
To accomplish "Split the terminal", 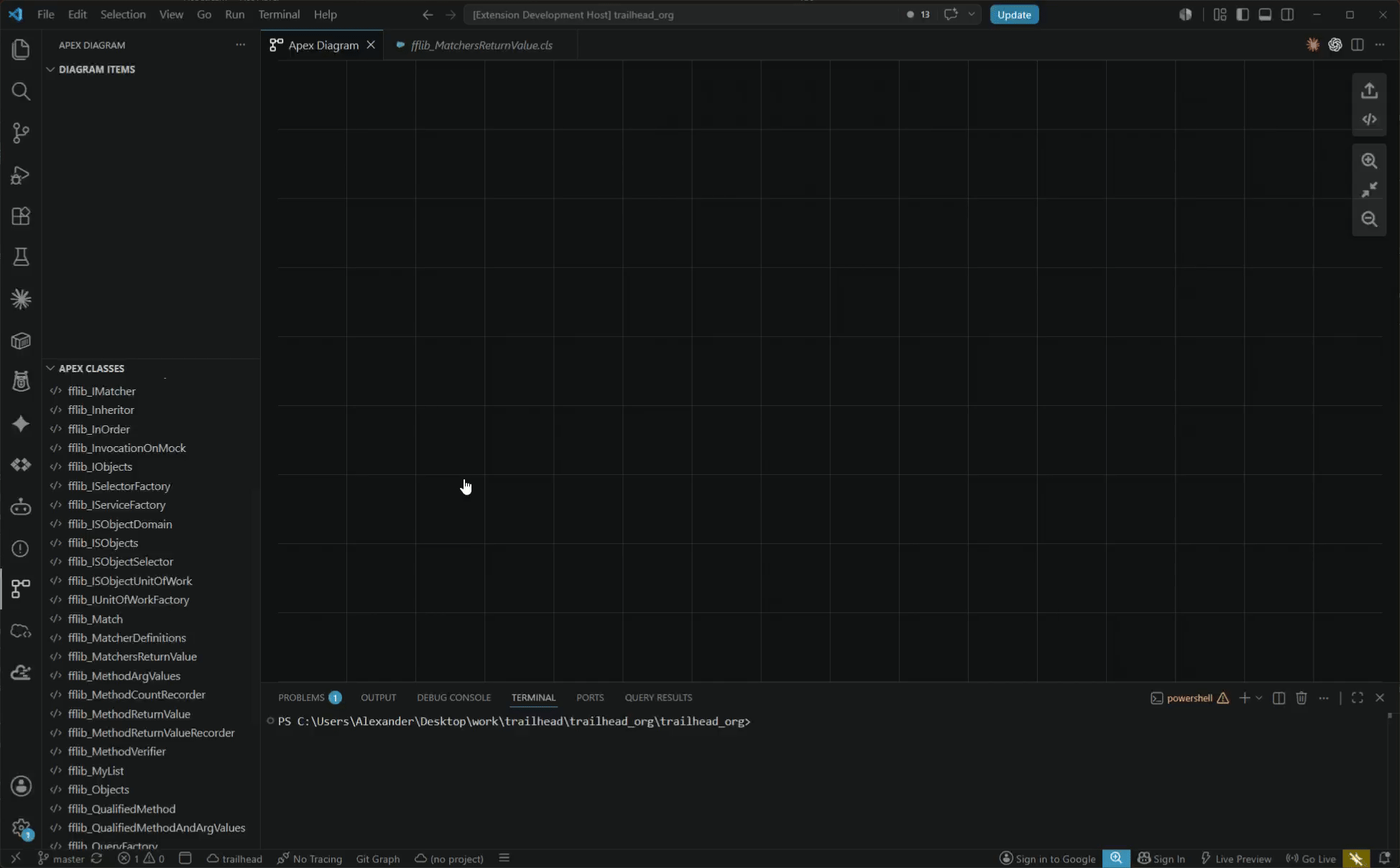I will (1279, 698).
